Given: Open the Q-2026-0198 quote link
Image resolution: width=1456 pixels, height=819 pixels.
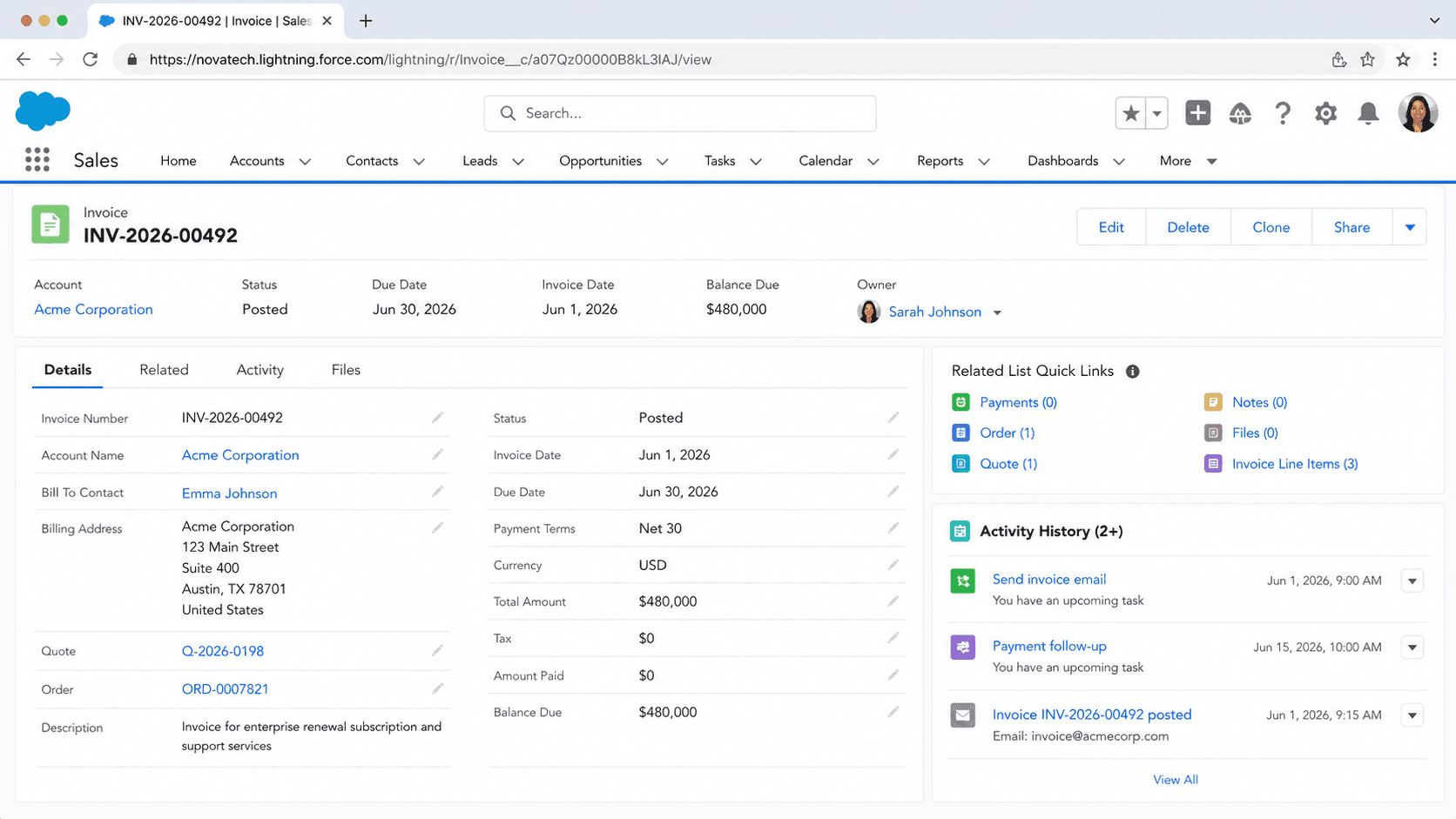Looking at the screenshot, I should [223, 651].
